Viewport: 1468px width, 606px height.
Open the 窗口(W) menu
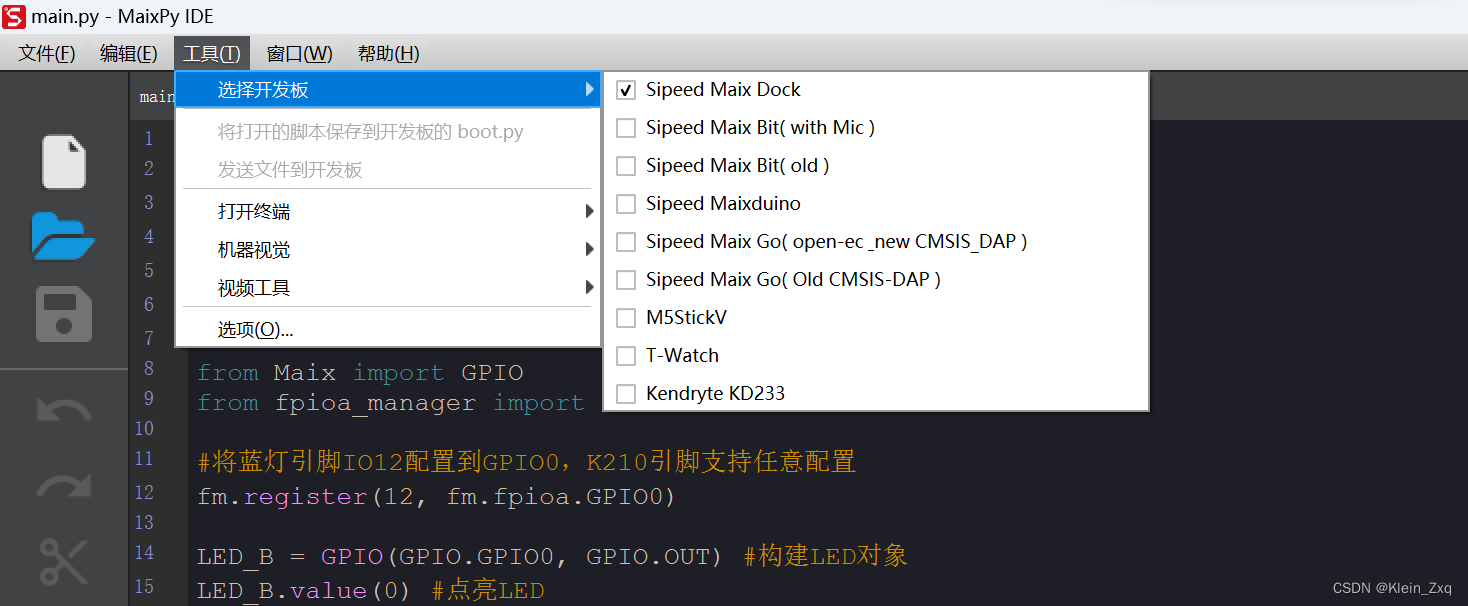299,54
